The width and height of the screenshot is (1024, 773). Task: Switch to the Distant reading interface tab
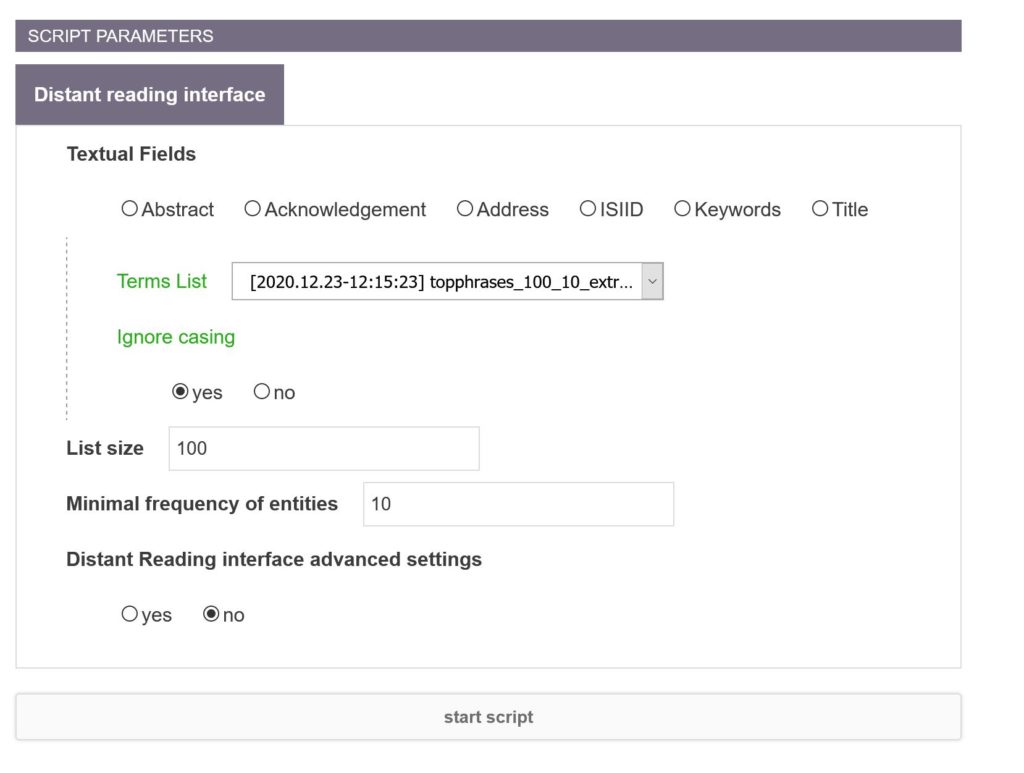(x=149, y=94)
